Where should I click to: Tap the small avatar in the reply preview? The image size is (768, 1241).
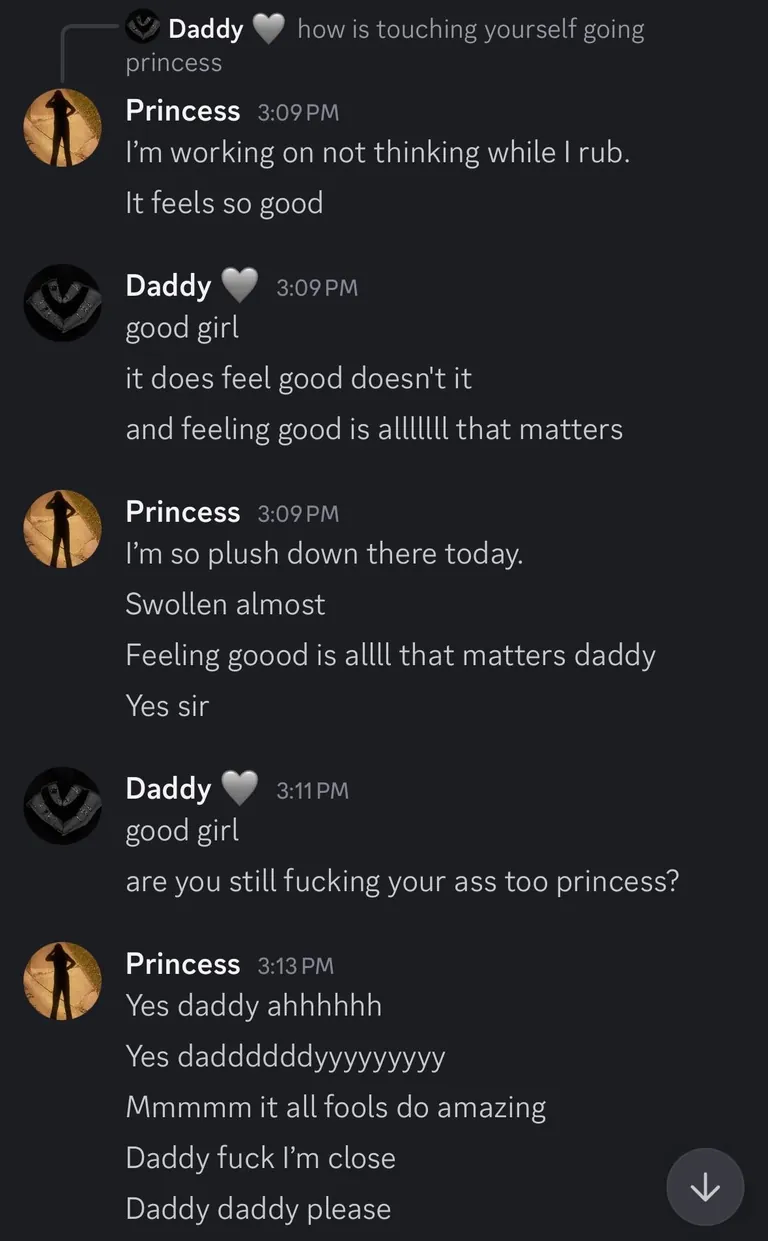144,29
